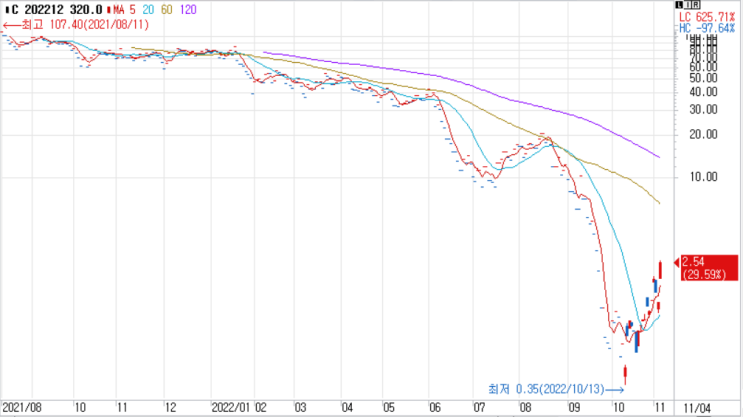Click the 02 month label on date axis
The image size is (743, 417).
[261, 408]
